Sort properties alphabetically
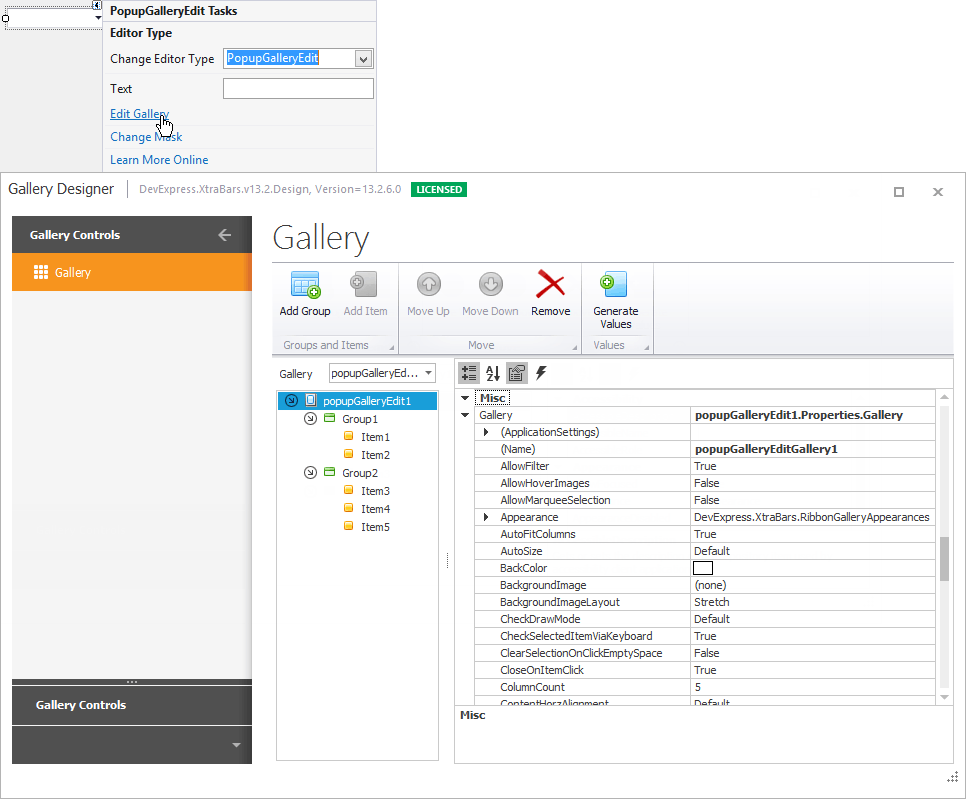 pos(493,373)
